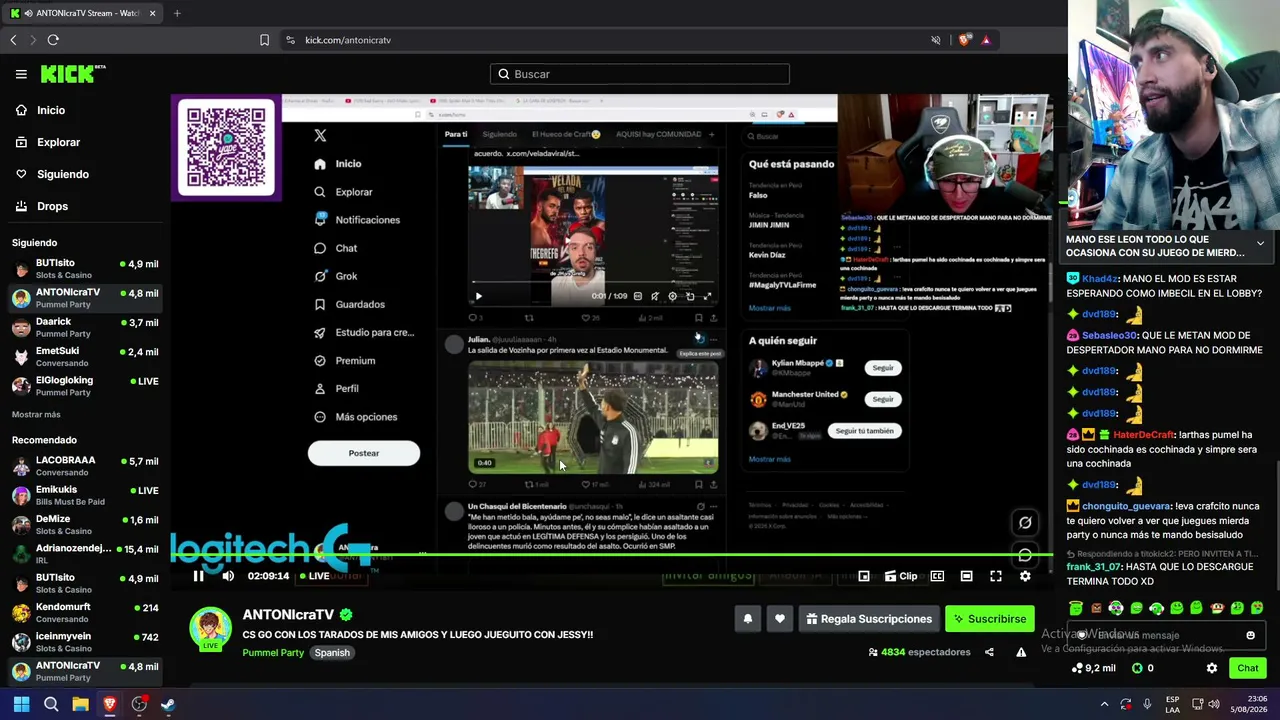Open channel points balance 9,2 mil
This screenshot has width=1280, height=720.
coord(1093,668)
